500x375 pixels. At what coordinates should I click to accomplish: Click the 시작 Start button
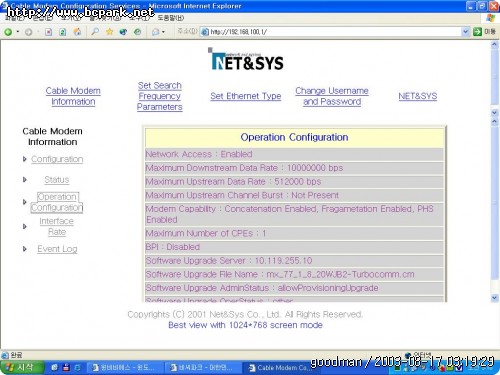pyautogui.click(x=22, y=368)
